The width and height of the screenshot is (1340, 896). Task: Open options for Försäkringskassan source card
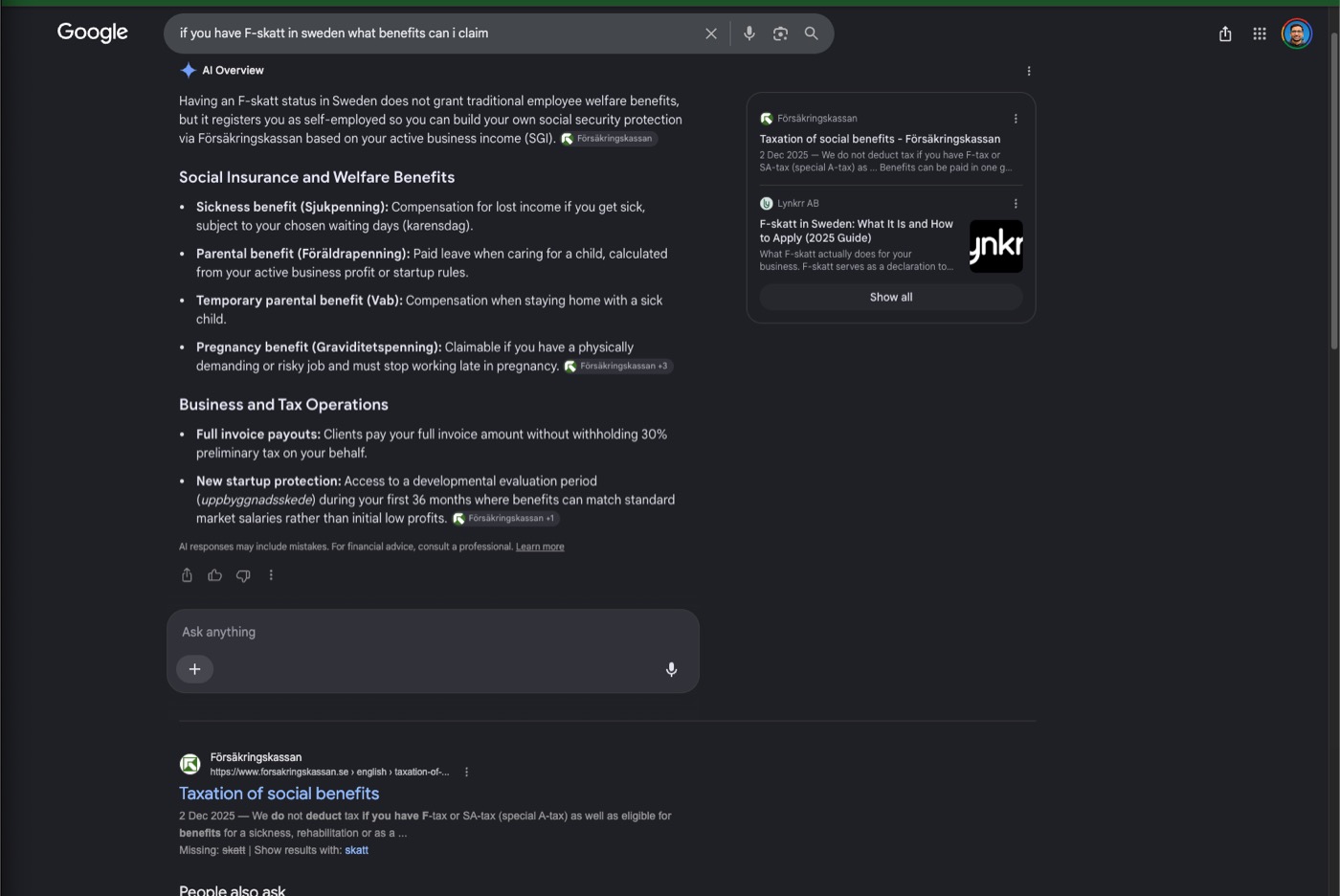point(1016,119)
